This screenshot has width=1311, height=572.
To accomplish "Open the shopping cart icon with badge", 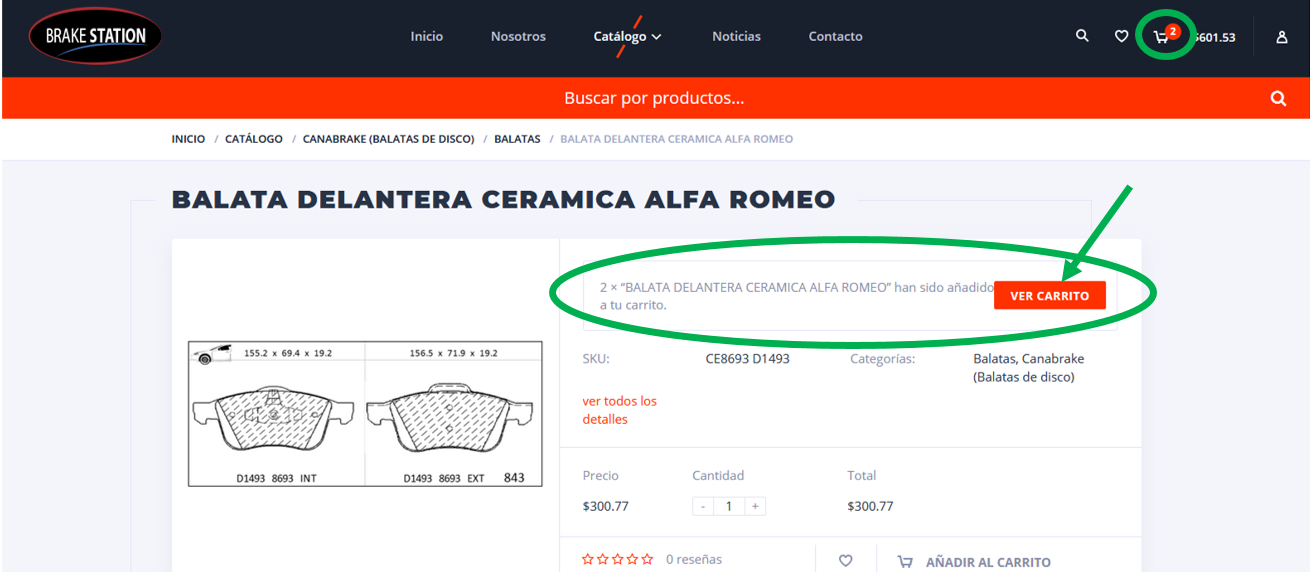I will point(1165,35).
